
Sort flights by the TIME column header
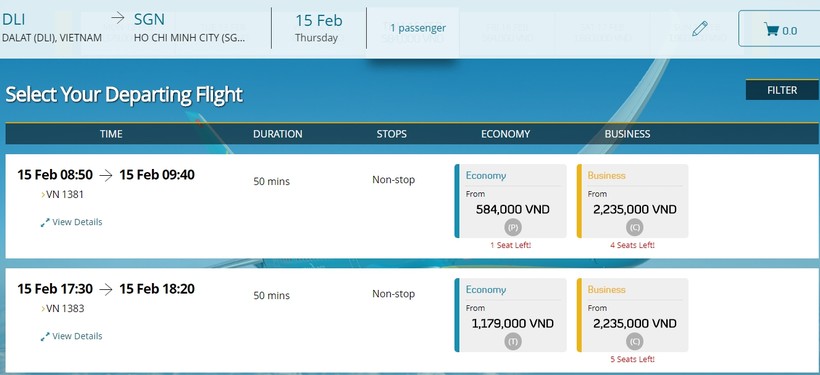(111, 134)
